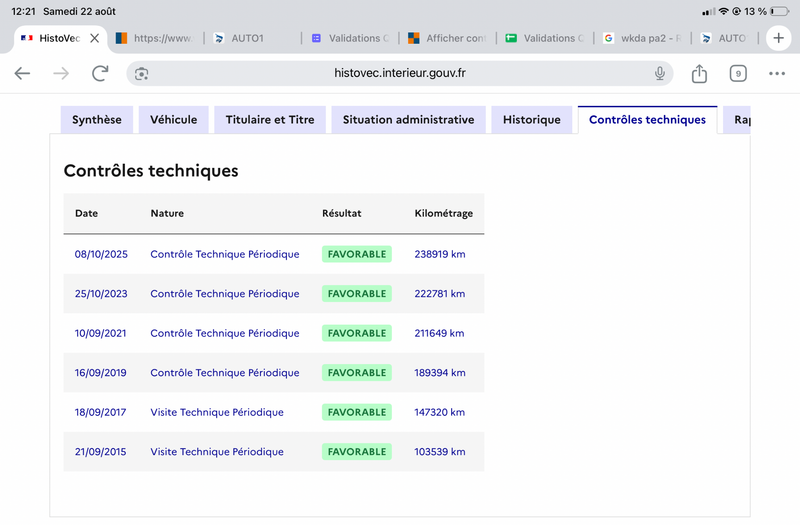Image resolution: width=800 pixels, height=525 pixels.
Task: Click Visite Technique Périodique for 21/09/2015
Action: (x=217, y=452)
